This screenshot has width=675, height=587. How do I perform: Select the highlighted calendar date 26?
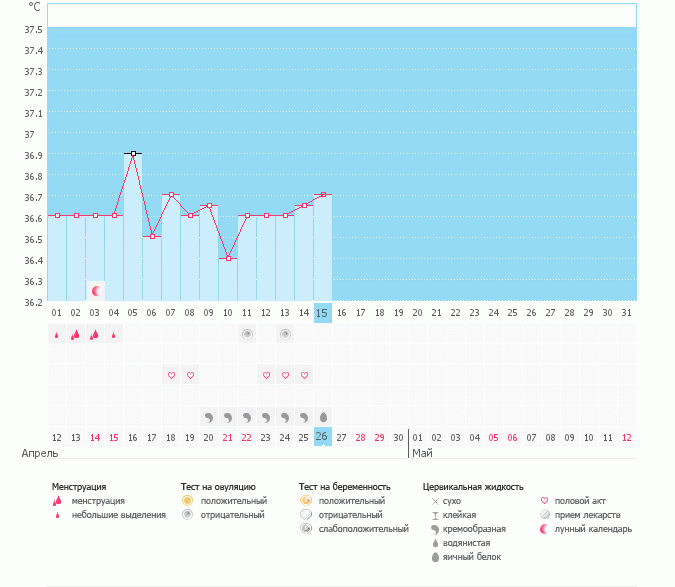tap(322, 437)
